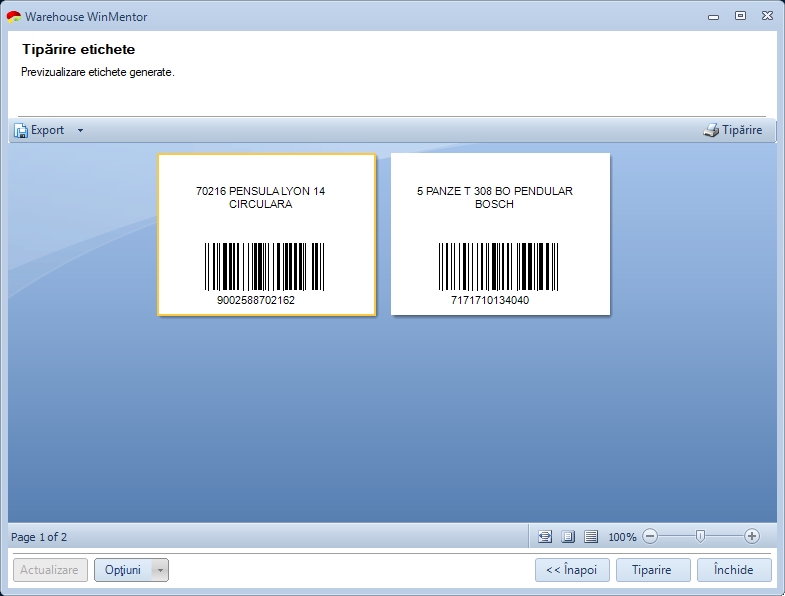Click the Opțiuni button
Viewport: 785px width, 596px height.
point(123,570)
